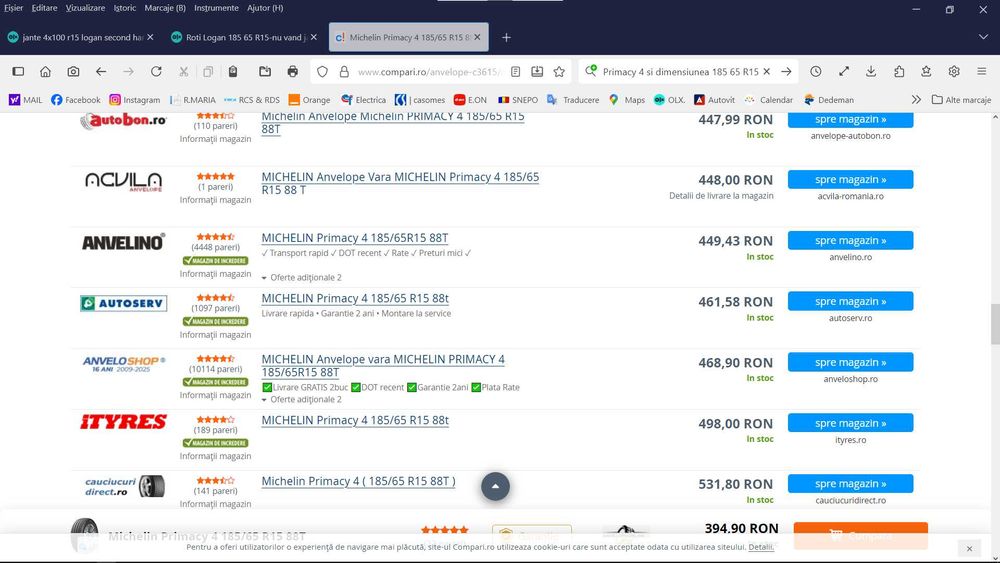
Task: Open Informații magazin for Autoserv
Action: pos(216,335)
